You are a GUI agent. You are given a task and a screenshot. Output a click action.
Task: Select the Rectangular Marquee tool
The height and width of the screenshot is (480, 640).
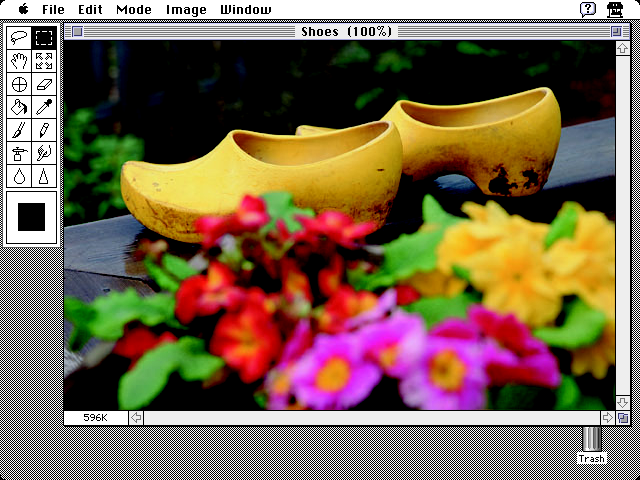point(43,38)
